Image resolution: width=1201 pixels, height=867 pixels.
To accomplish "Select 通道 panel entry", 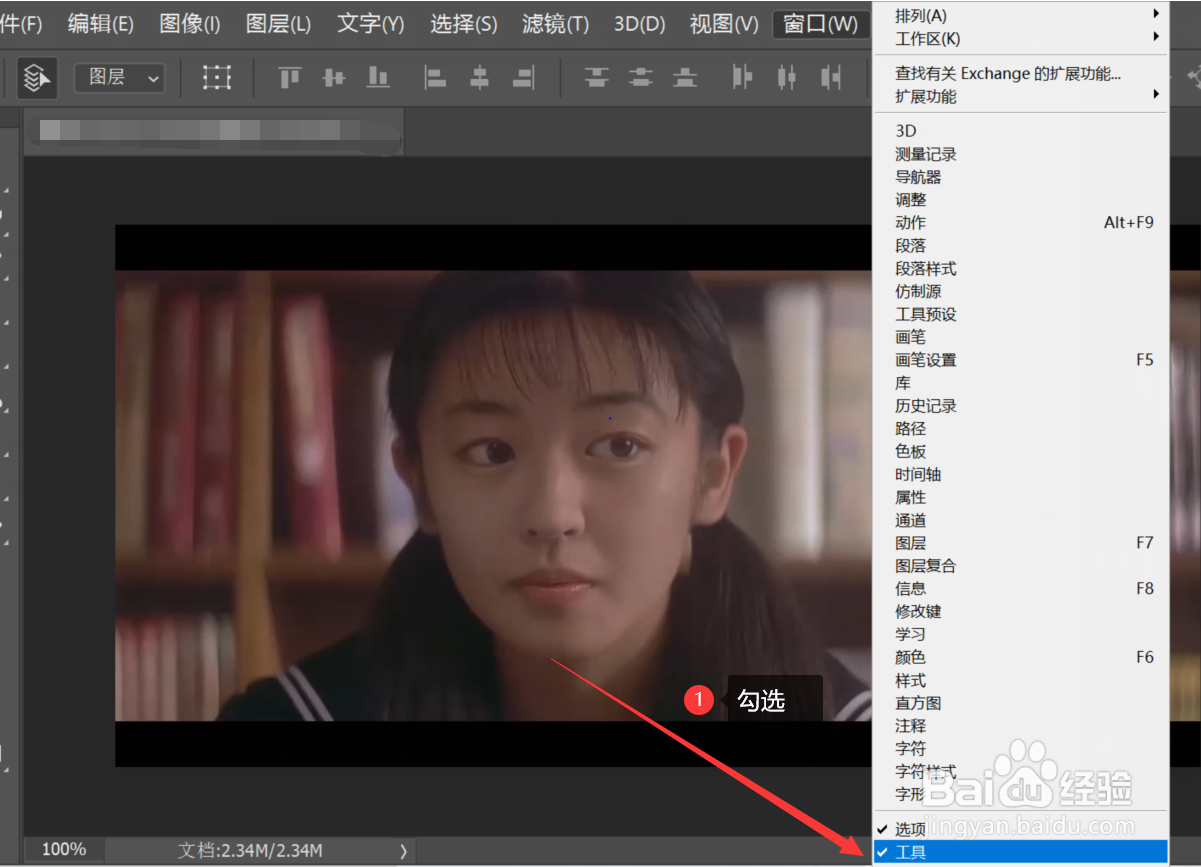I will pos(1020,520).
